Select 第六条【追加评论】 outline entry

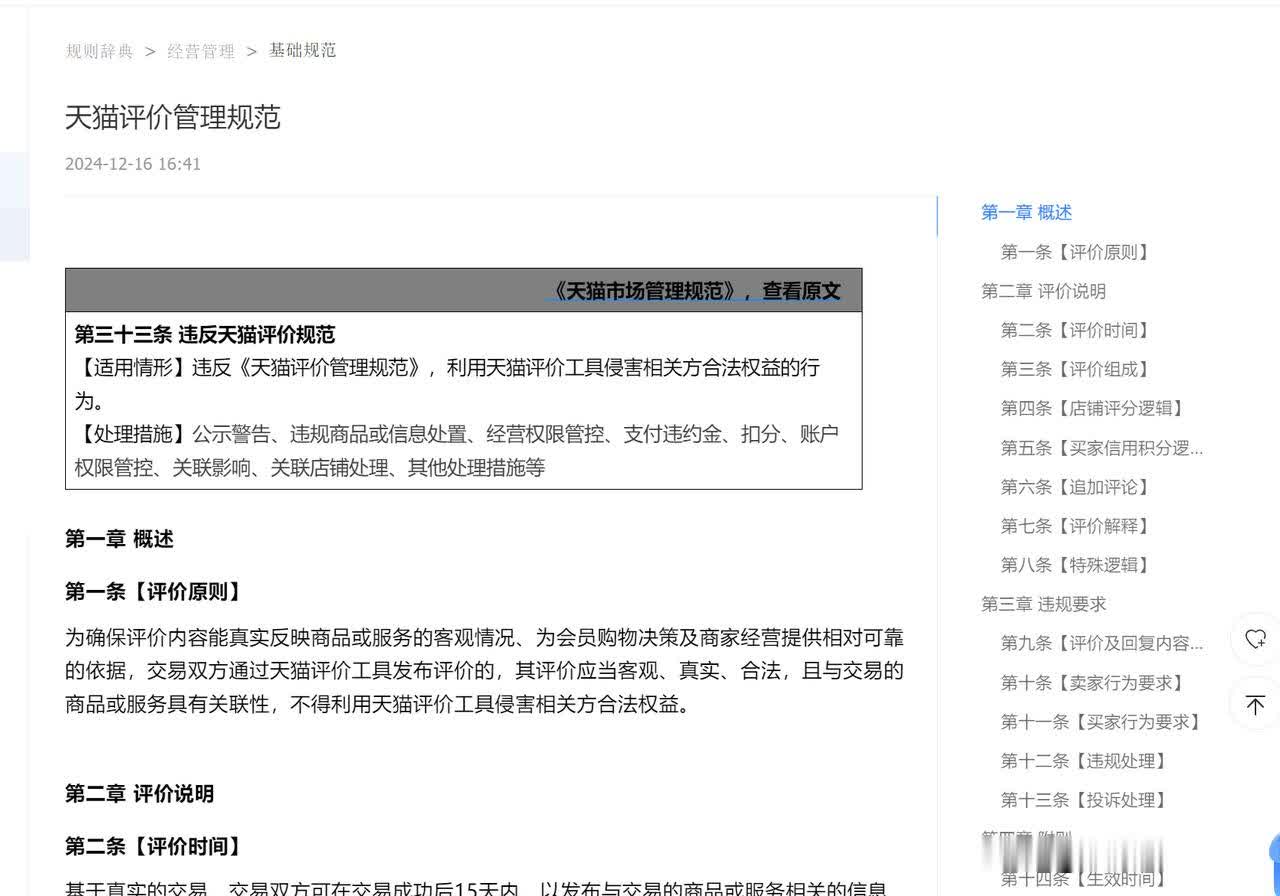1076,487
